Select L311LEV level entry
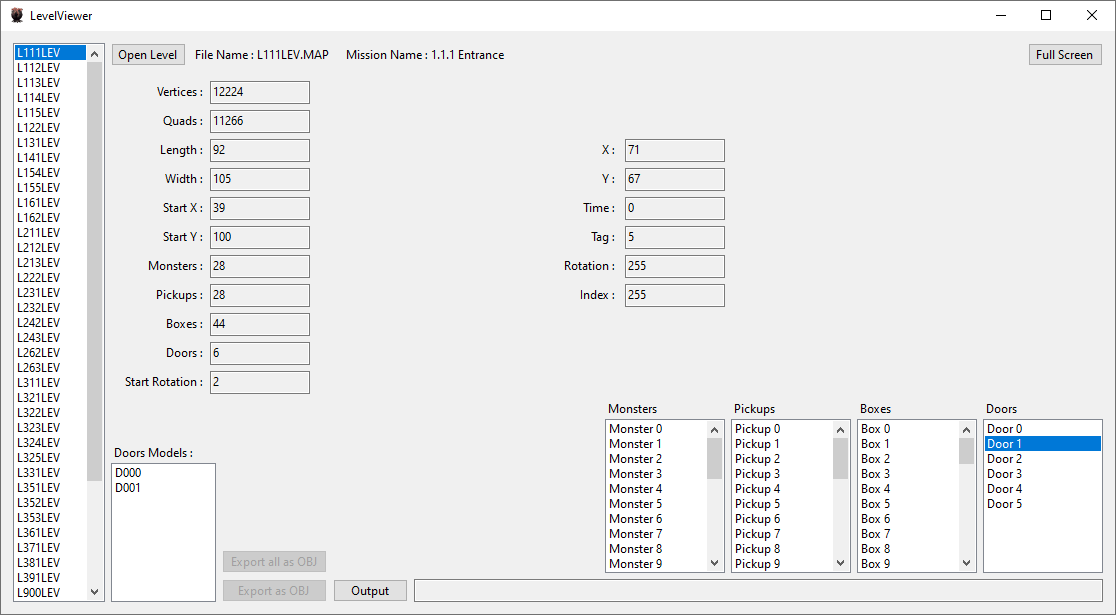This screenshot has height=615, width=1116. (x=51, y=383)
